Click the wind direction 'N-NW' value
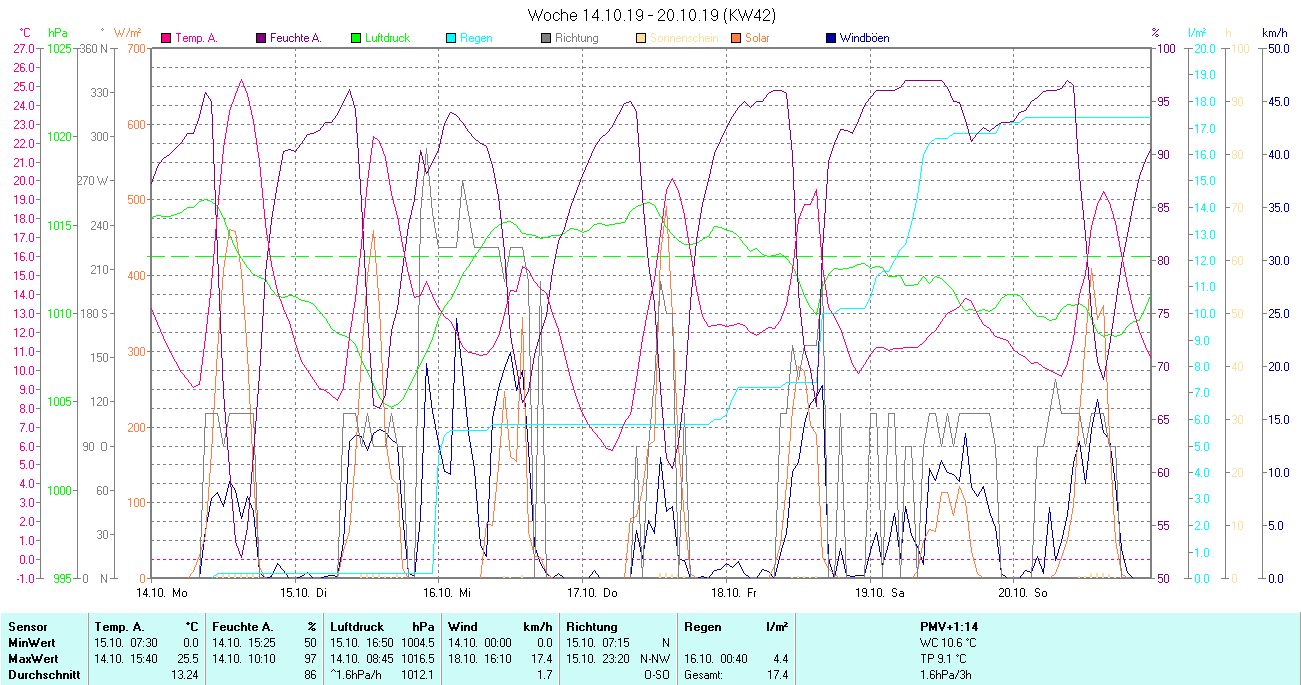The image size is (1301, 685). click(655, 659)
